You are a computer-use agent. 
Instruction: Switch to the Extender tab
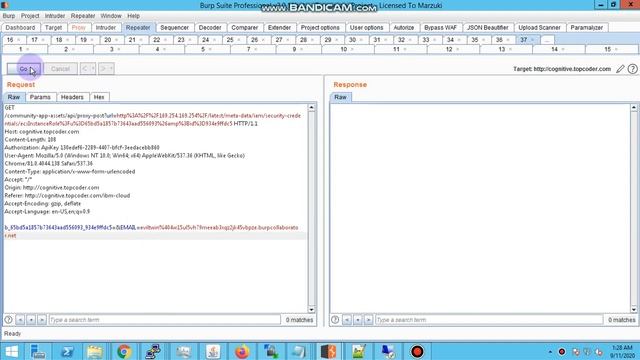[279, 27]
